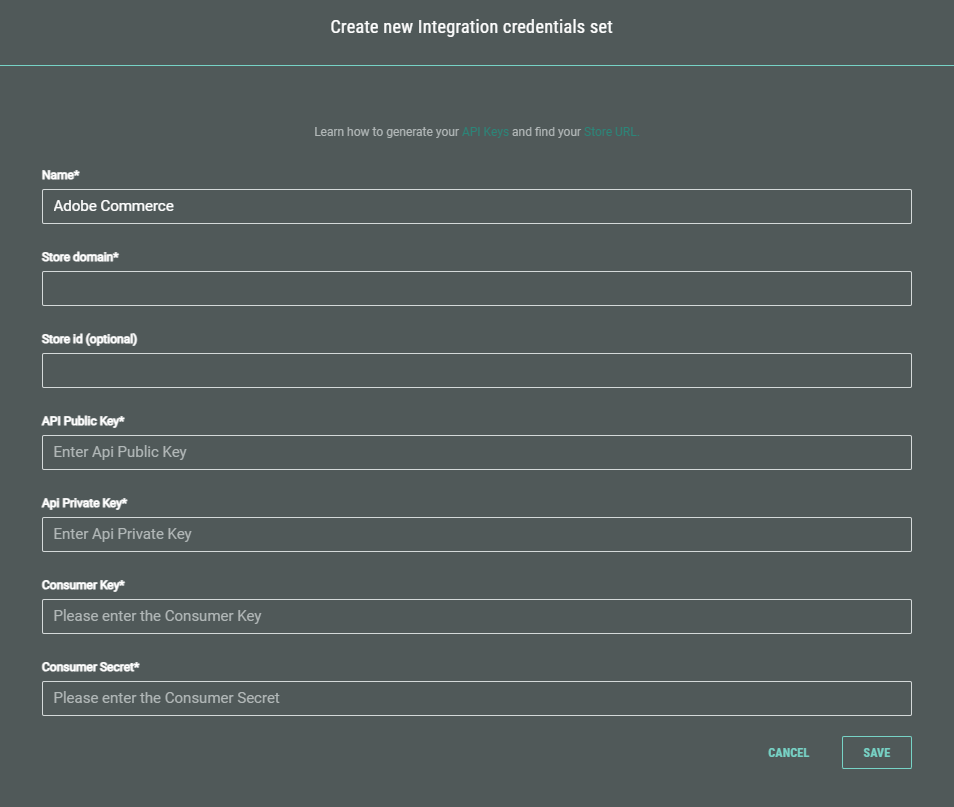Select the Please enter the Consumer Secret field
The height and width of the screenshot is (807, 954).
(476, 698)
